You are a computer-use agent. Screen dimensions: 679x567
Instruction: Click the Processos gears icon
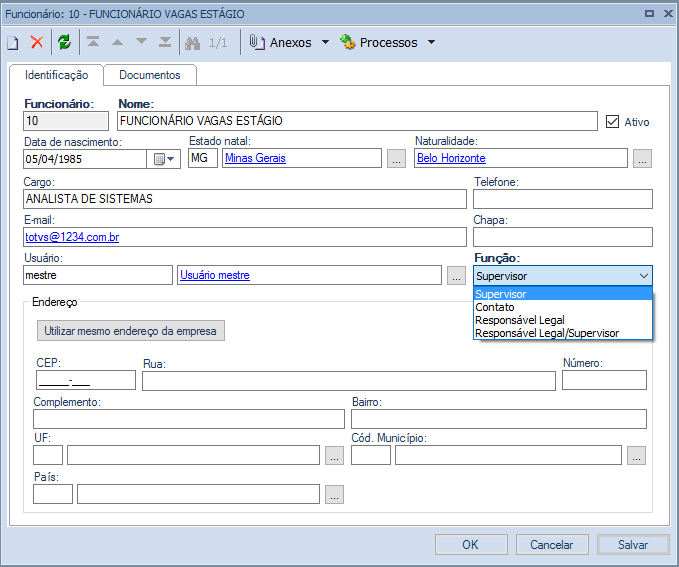coord(347,42)
